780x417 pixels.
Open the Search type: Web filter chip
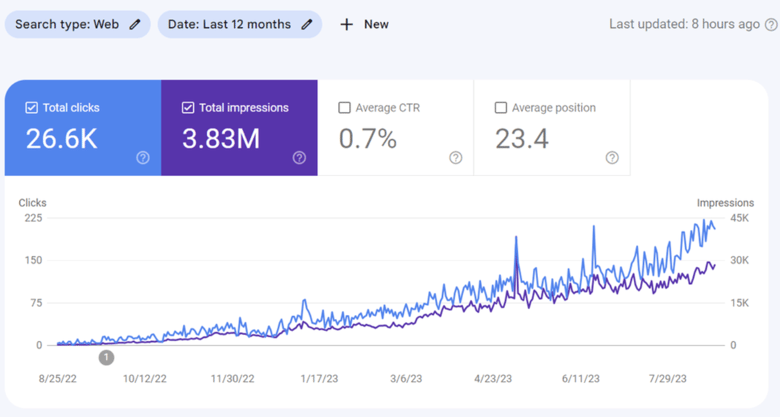[x=78, y=24]
